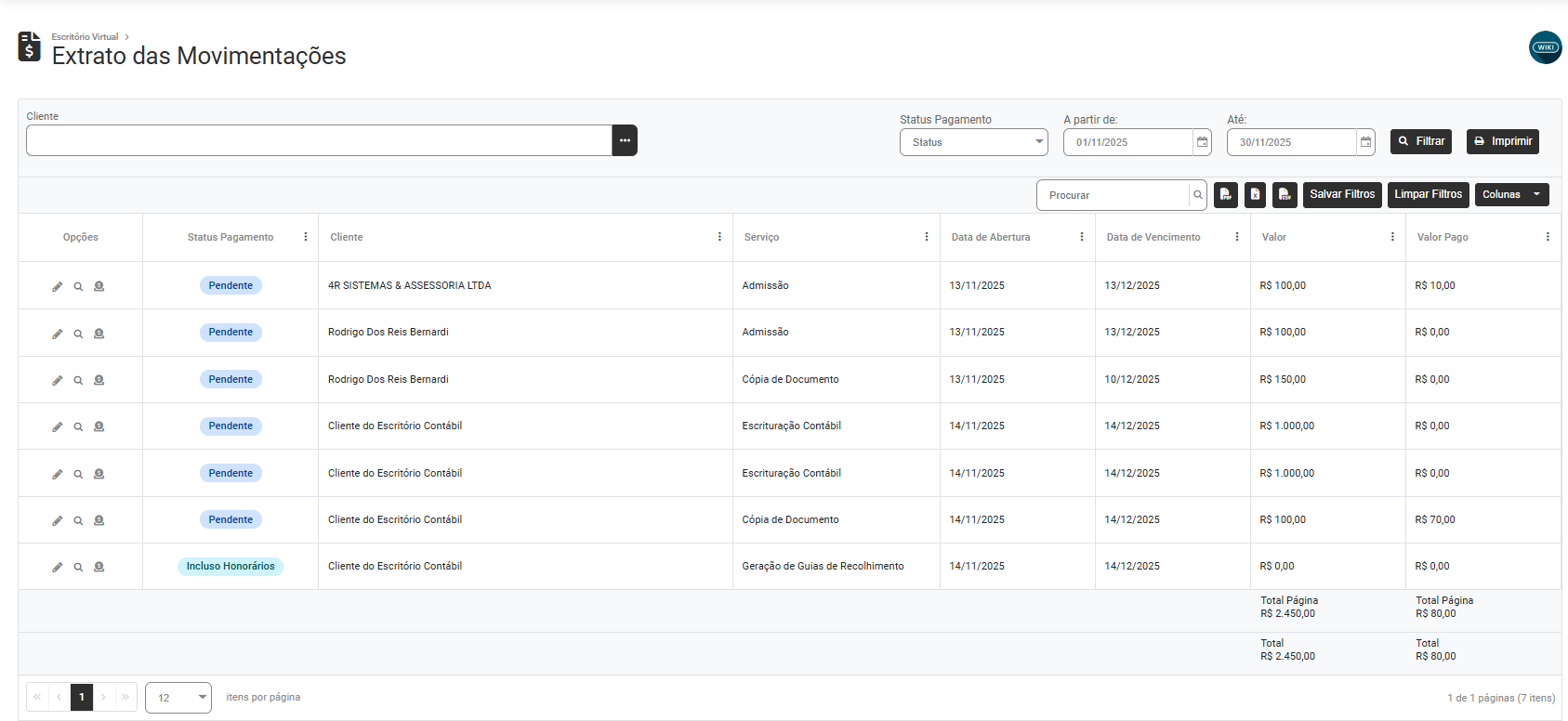Image resolution: width=1568 pixels, height=721 pixels.
Task: Edit the 4R SISTEMAS & ASSESSORIA row
Action: (58, 286)
